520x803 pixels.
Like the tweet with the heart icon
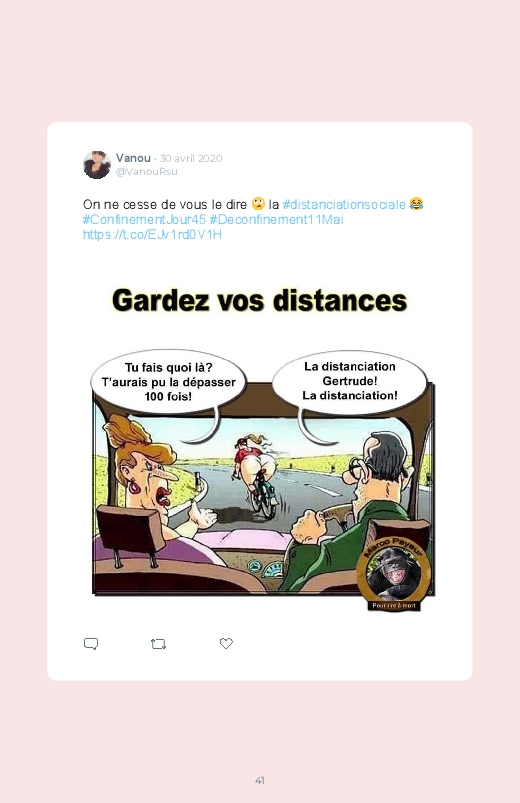point(226,643)
